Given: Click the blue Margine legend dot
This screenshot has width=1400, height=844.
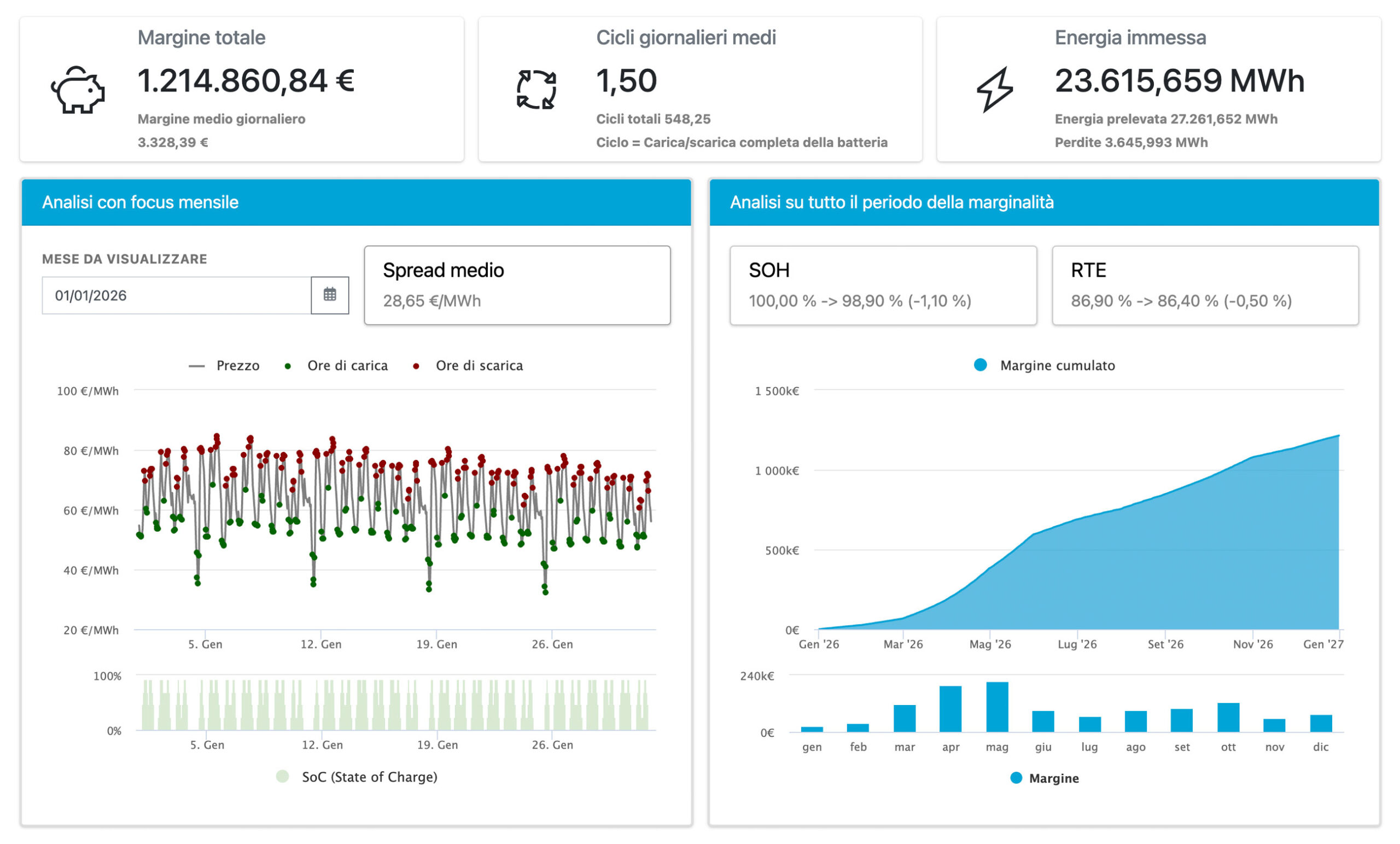Looking at the screenshot, I should click(1016, 778).
